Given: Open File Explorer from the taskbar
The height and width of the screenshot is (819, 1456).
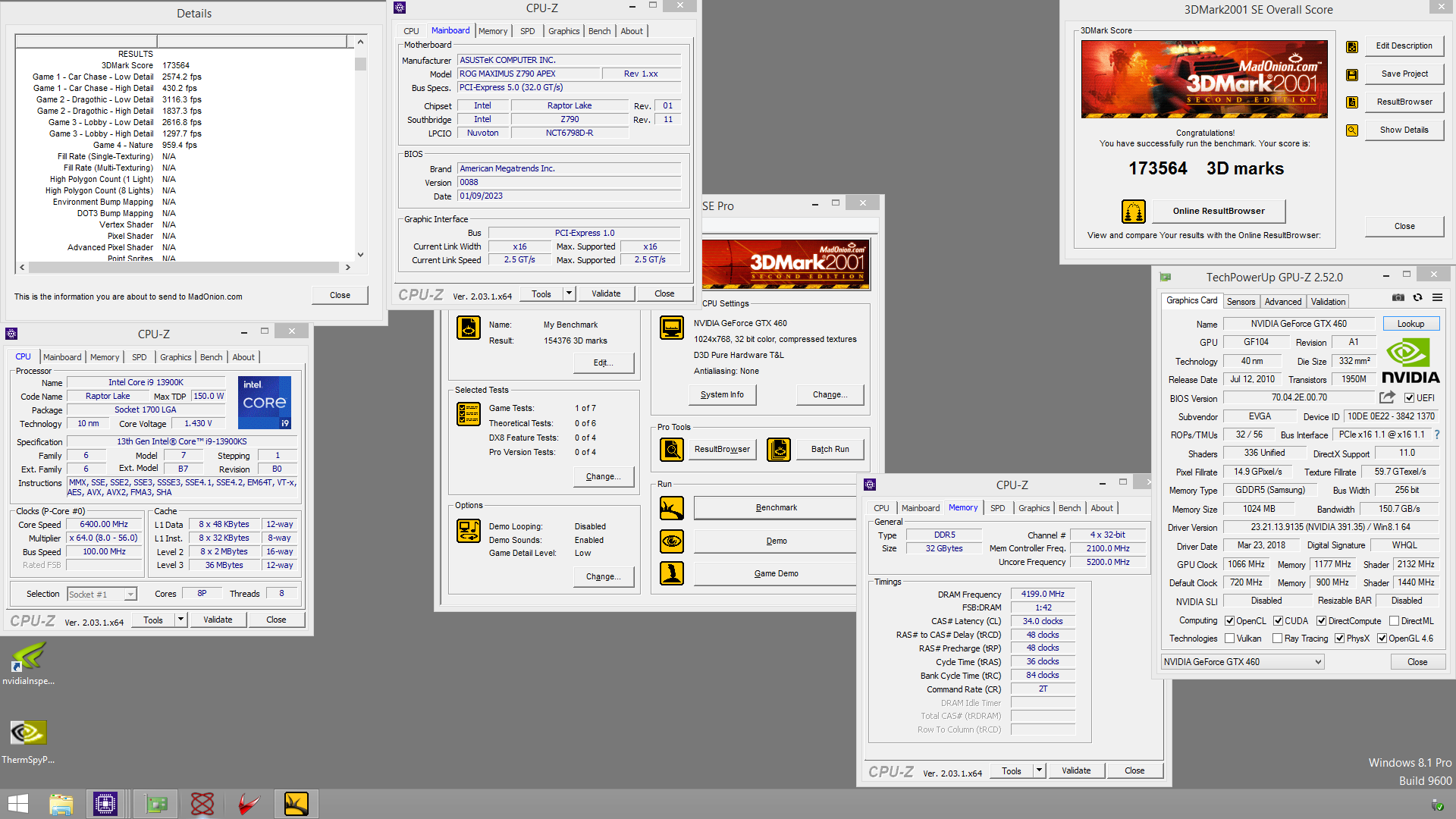Looking at the screenshot, I should [x=61, y=804].
